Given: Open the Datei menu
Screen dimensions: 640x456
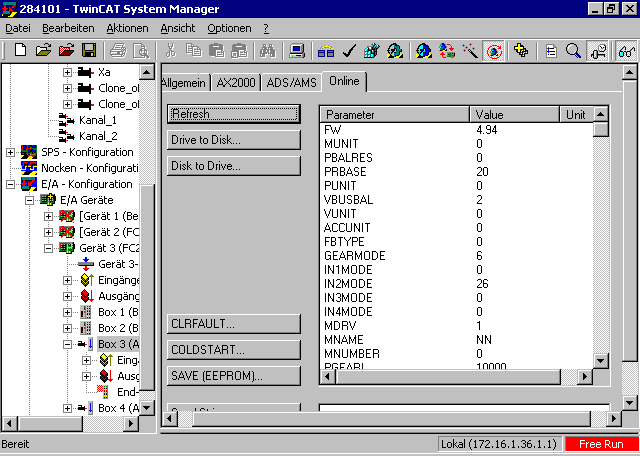Looking at the screenshot, I should (x=18, y=28).
